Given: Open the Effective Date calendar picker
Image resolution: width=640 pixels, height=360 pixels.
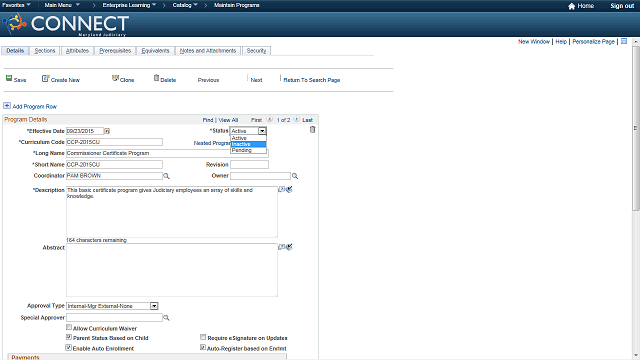Looking at the screenshot, I should (x=107, y=131).
